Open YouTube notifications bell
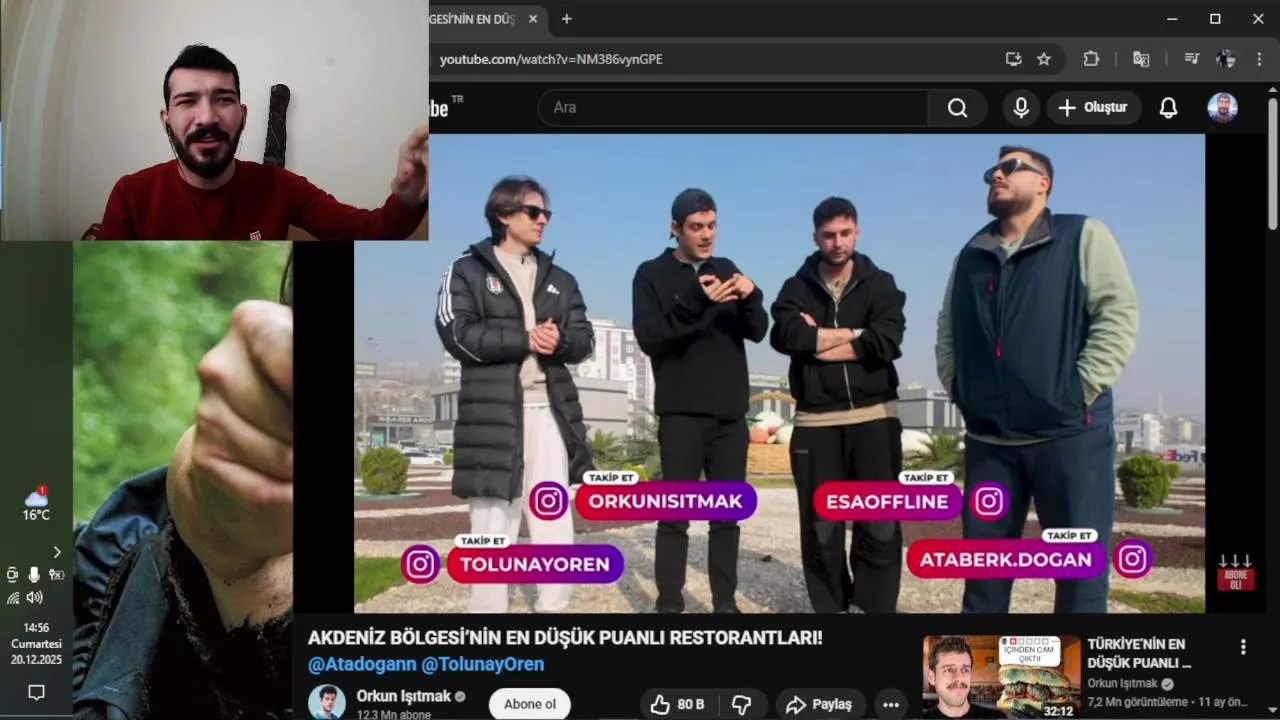1280x720 pixels. click(x=1168, y=108)
